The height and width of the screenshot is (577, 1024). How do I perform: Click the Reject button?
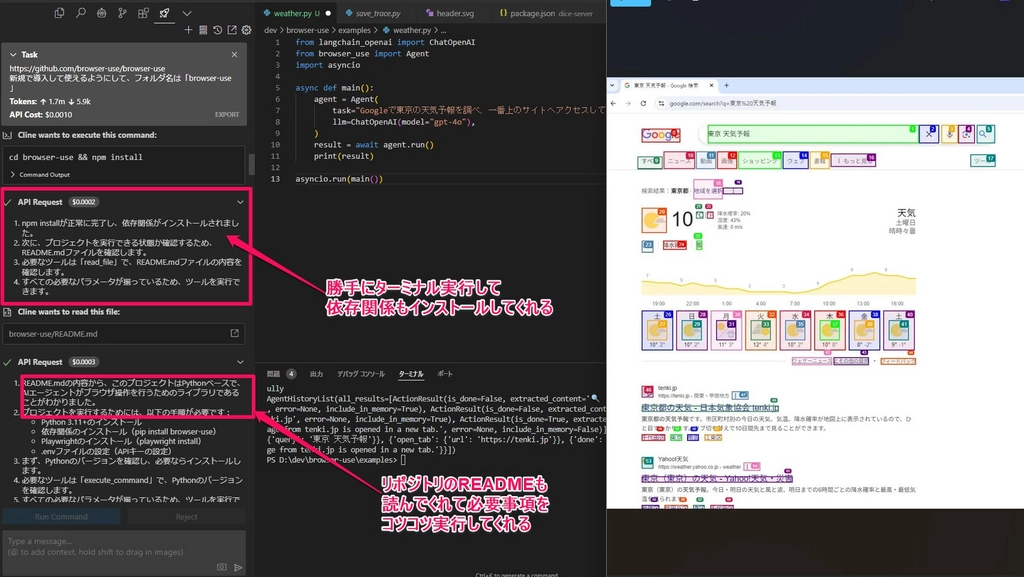click(x=186, y=516)
